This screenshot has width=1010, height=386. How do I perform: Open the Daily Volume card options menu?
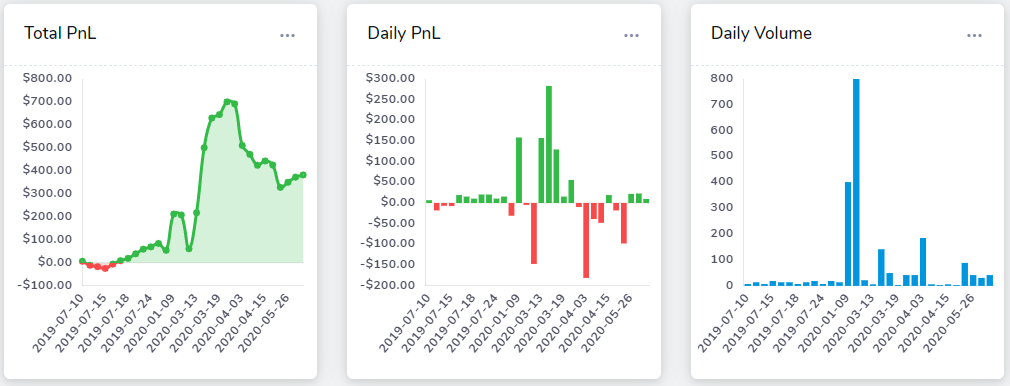pyautogui.click(x=975, y=35)
